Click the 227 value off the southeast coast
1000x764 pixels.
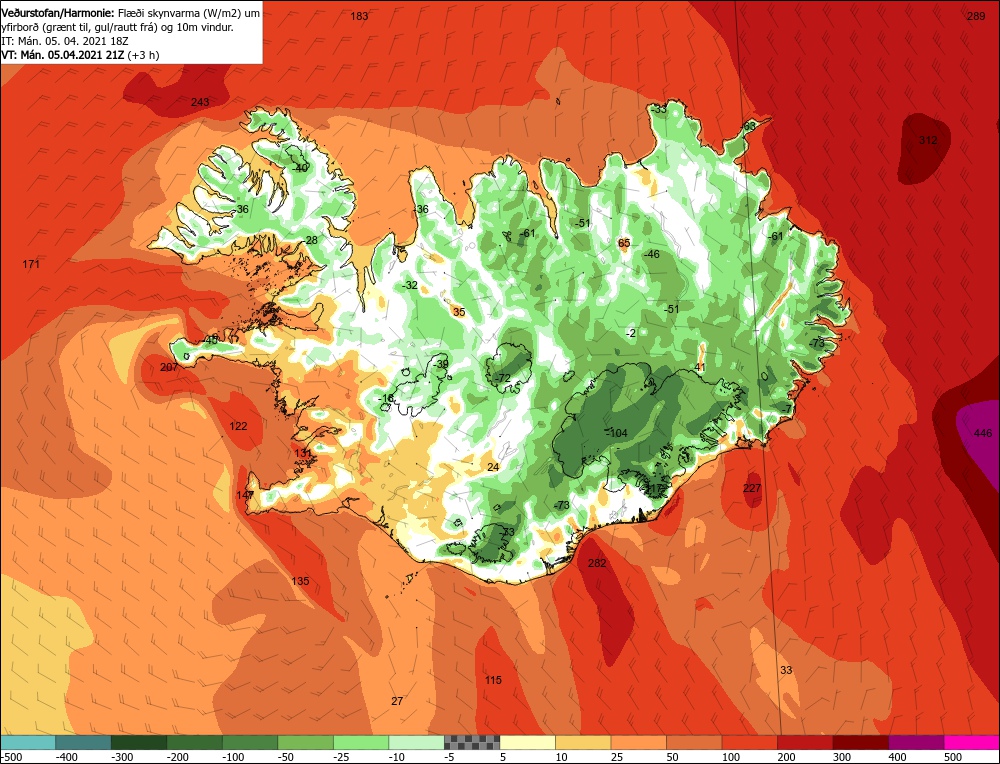(x=752, y=488)
